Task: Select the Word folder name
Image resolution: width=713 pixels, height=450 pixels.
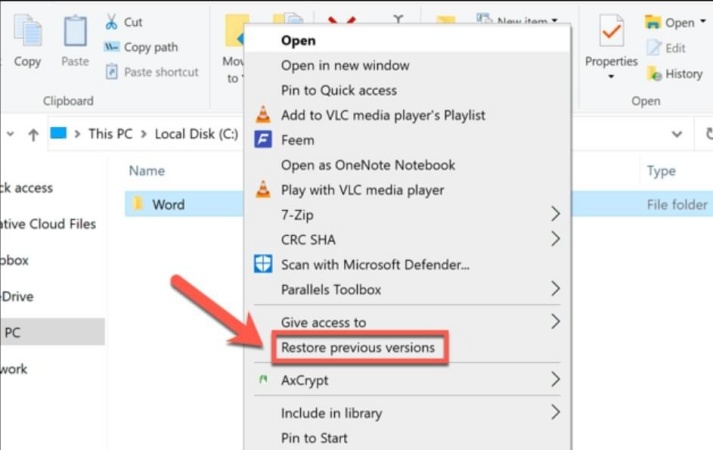Action: point(168,205)
